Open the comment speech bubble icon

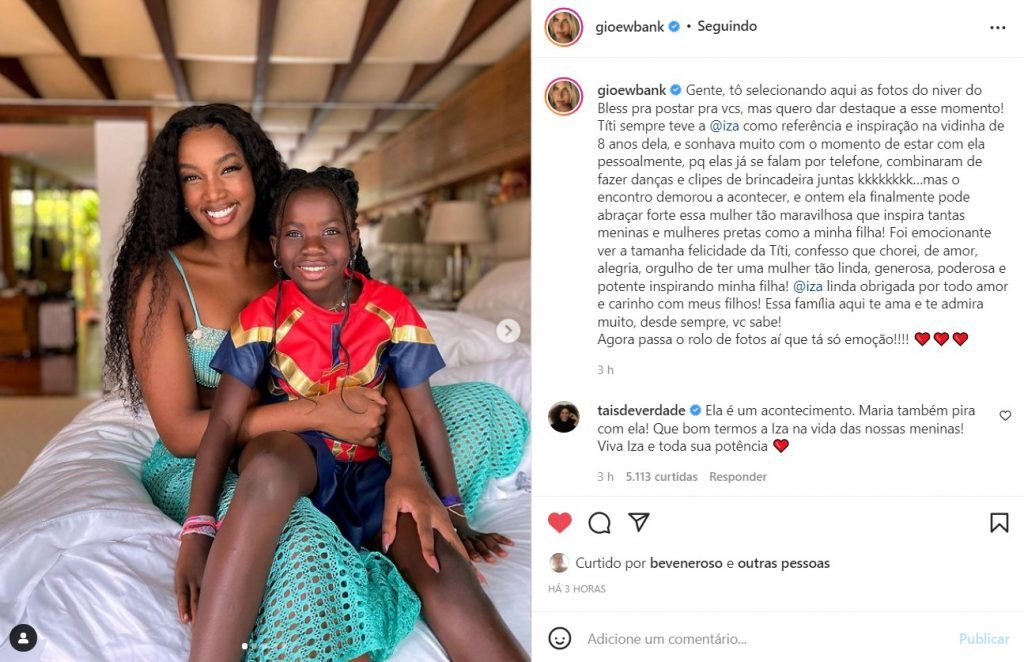tap(600, 522)
